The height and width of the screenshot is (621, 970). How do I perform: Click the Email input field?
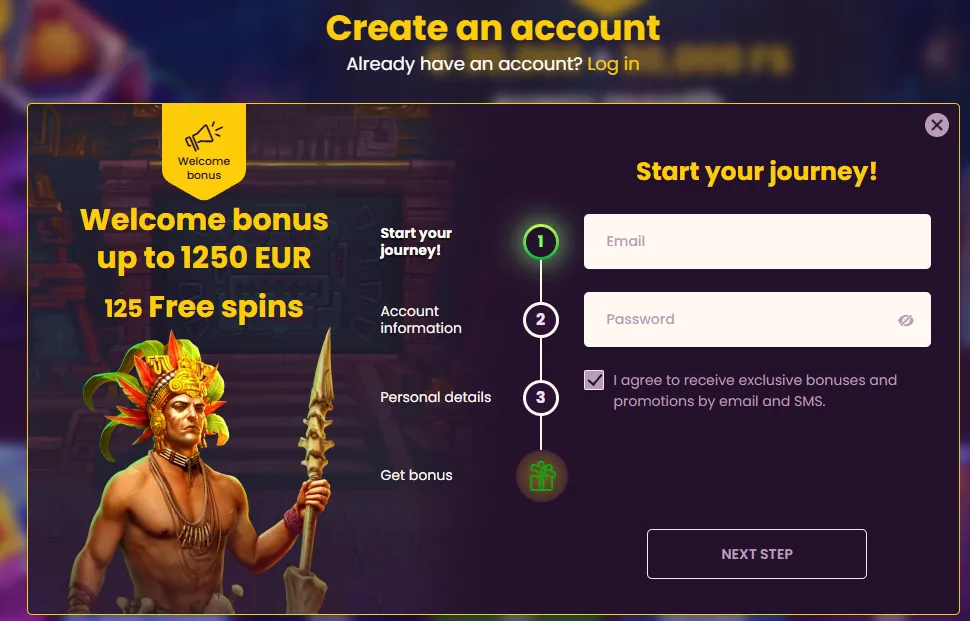(x=757, y=241)
